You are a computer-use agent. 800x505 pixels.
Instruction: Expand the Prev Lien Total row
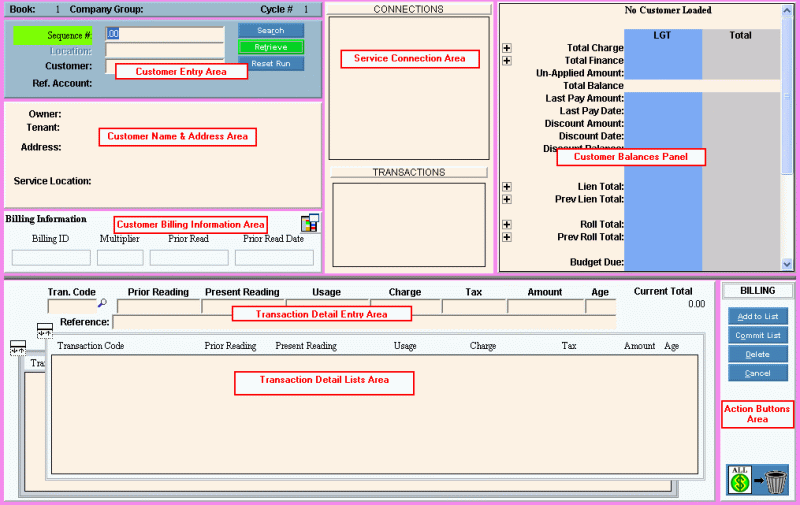[507, 199]
